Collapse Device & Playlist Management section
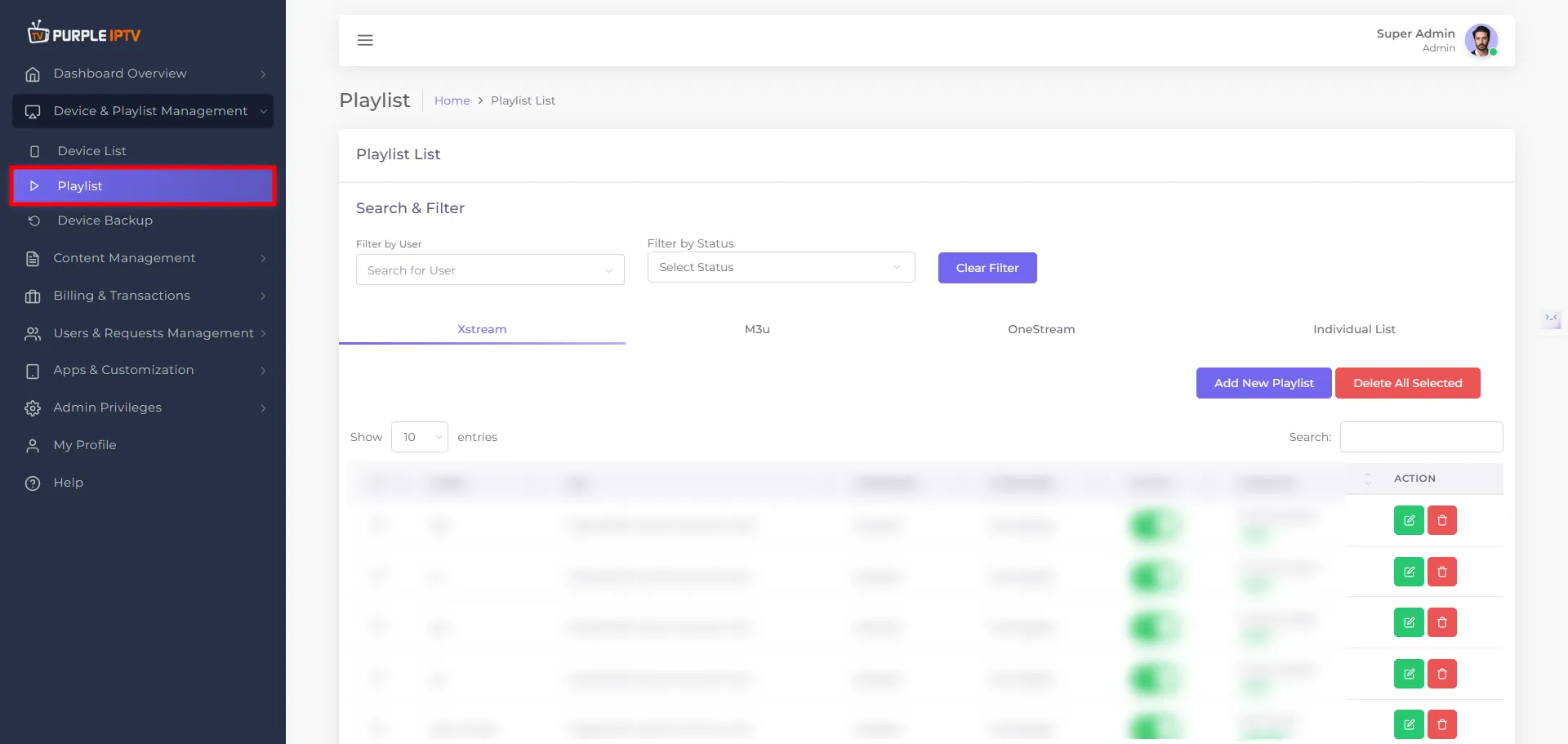 [x=143, y=111]
